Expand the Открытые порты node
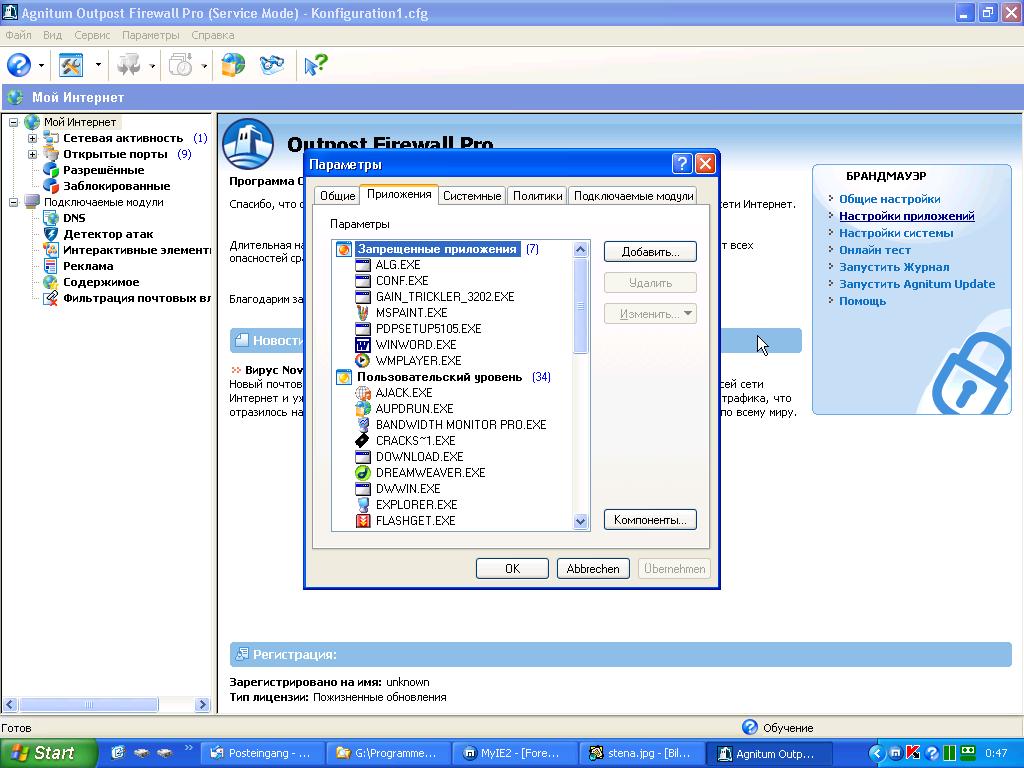 tap(32, 154)
